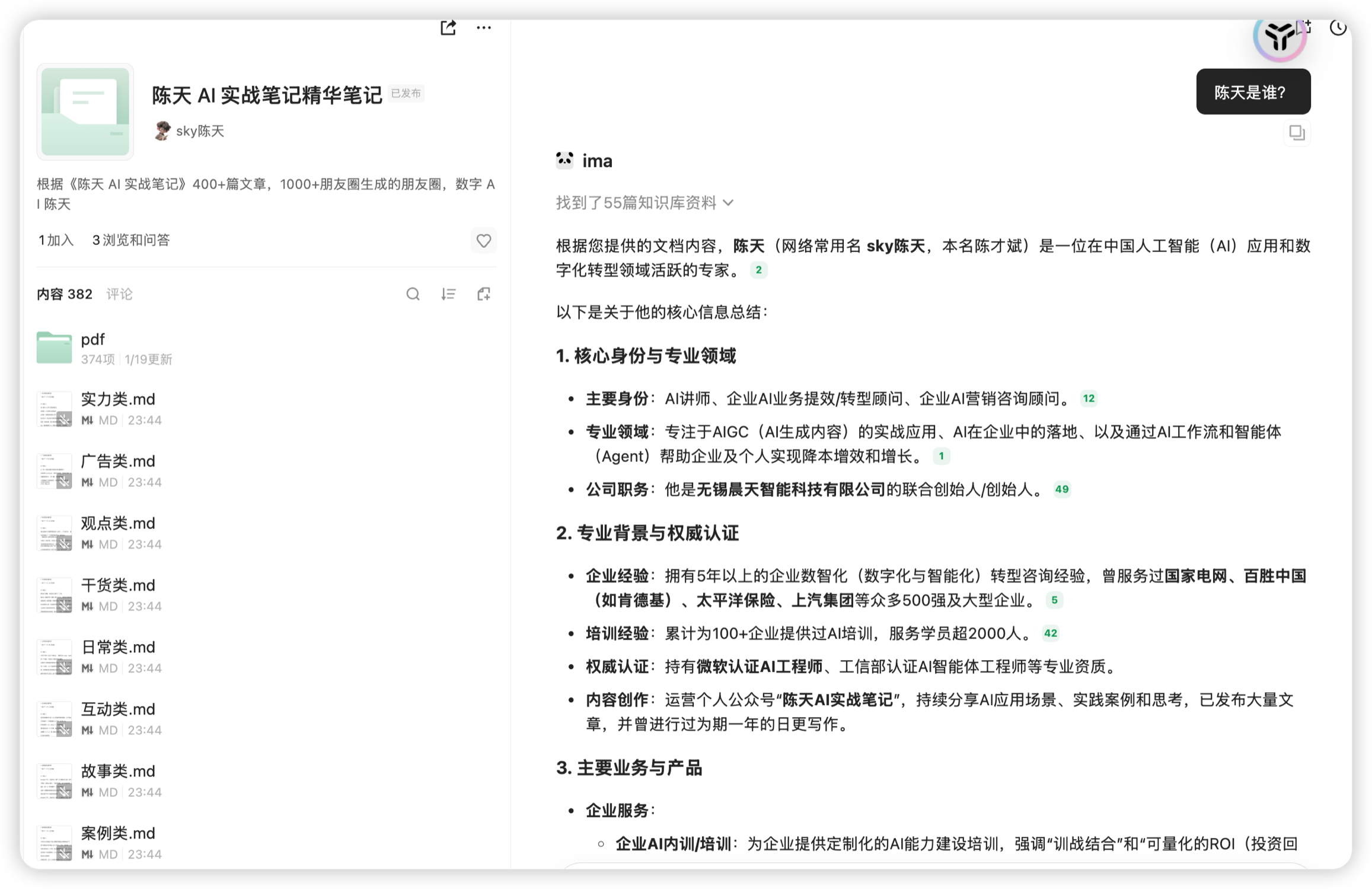Click the search icon in content list
The image size is (1372, 889).
(413, 294)
